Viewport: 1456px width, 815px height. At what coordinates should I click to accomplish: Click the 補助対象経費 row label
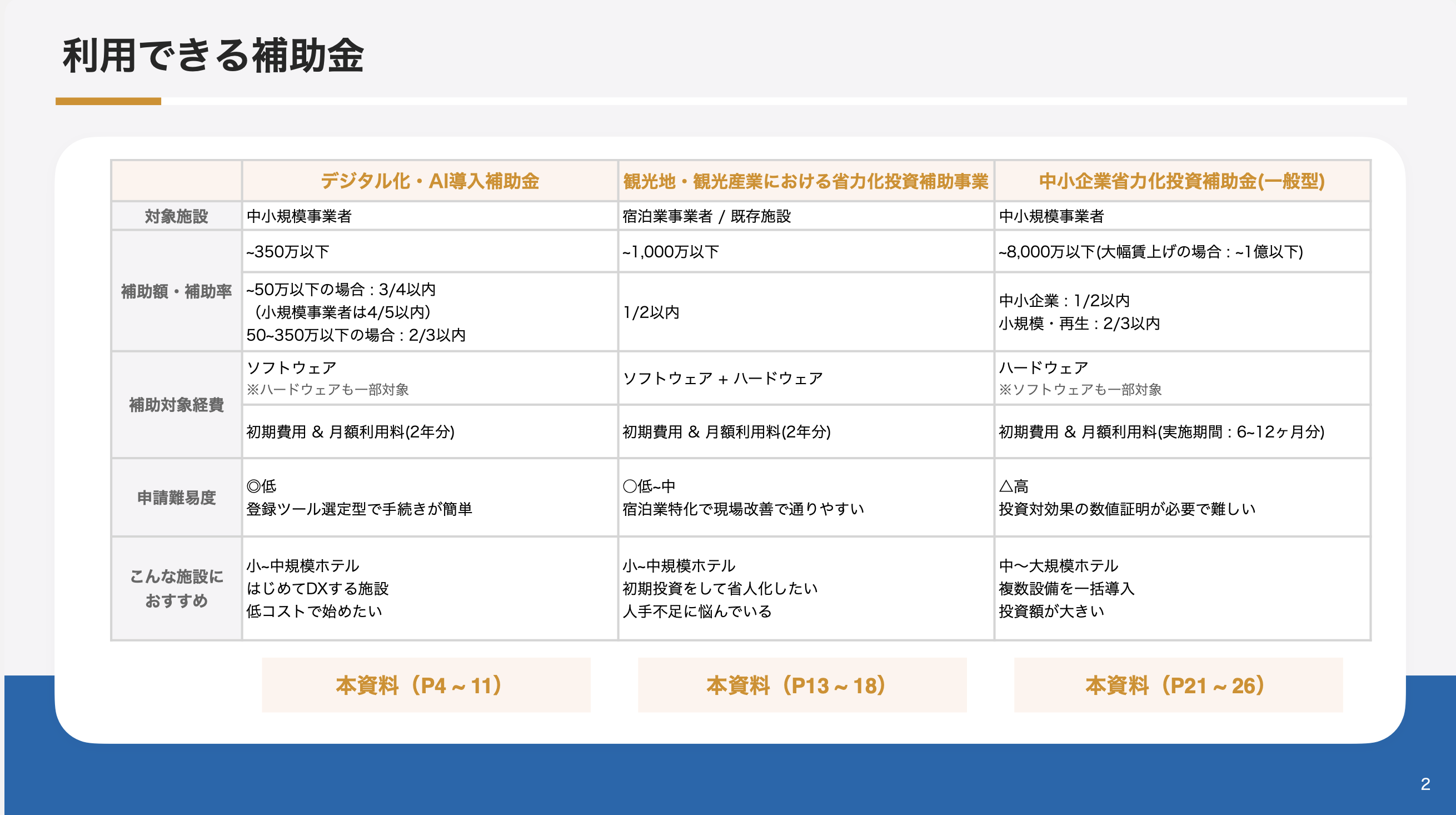coord(176,405)
